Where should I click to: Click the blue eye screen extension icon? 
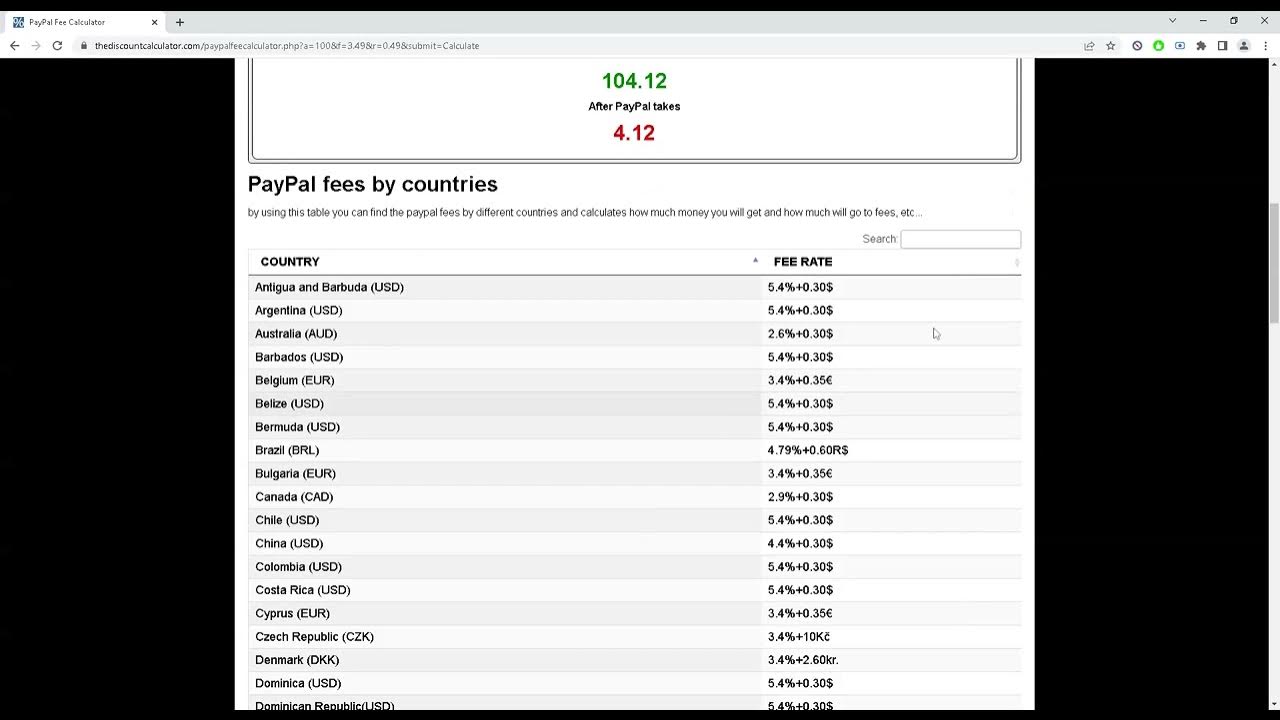pyautogui.click(x=1180, y=46)
